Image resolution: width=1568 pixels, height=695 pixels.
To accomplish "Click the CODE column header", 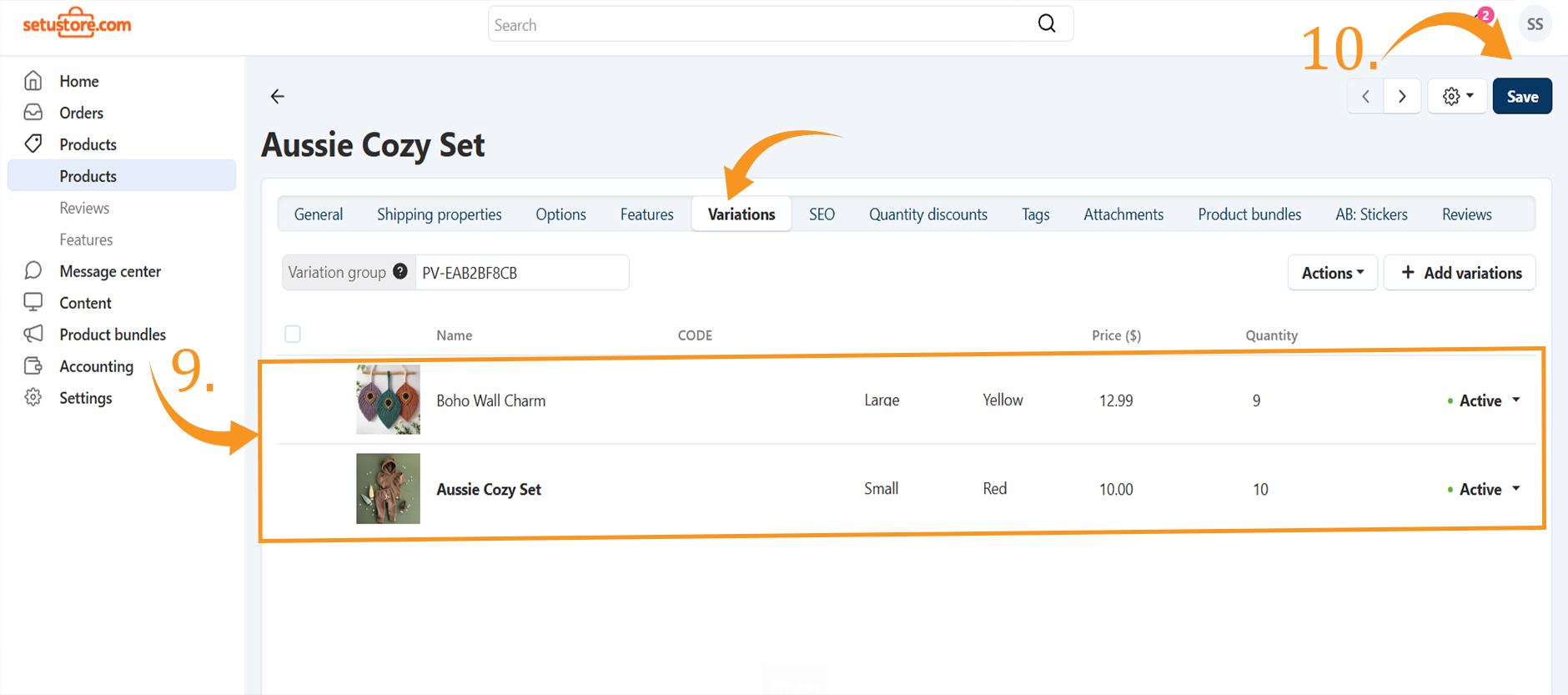I will pos(695,335).
